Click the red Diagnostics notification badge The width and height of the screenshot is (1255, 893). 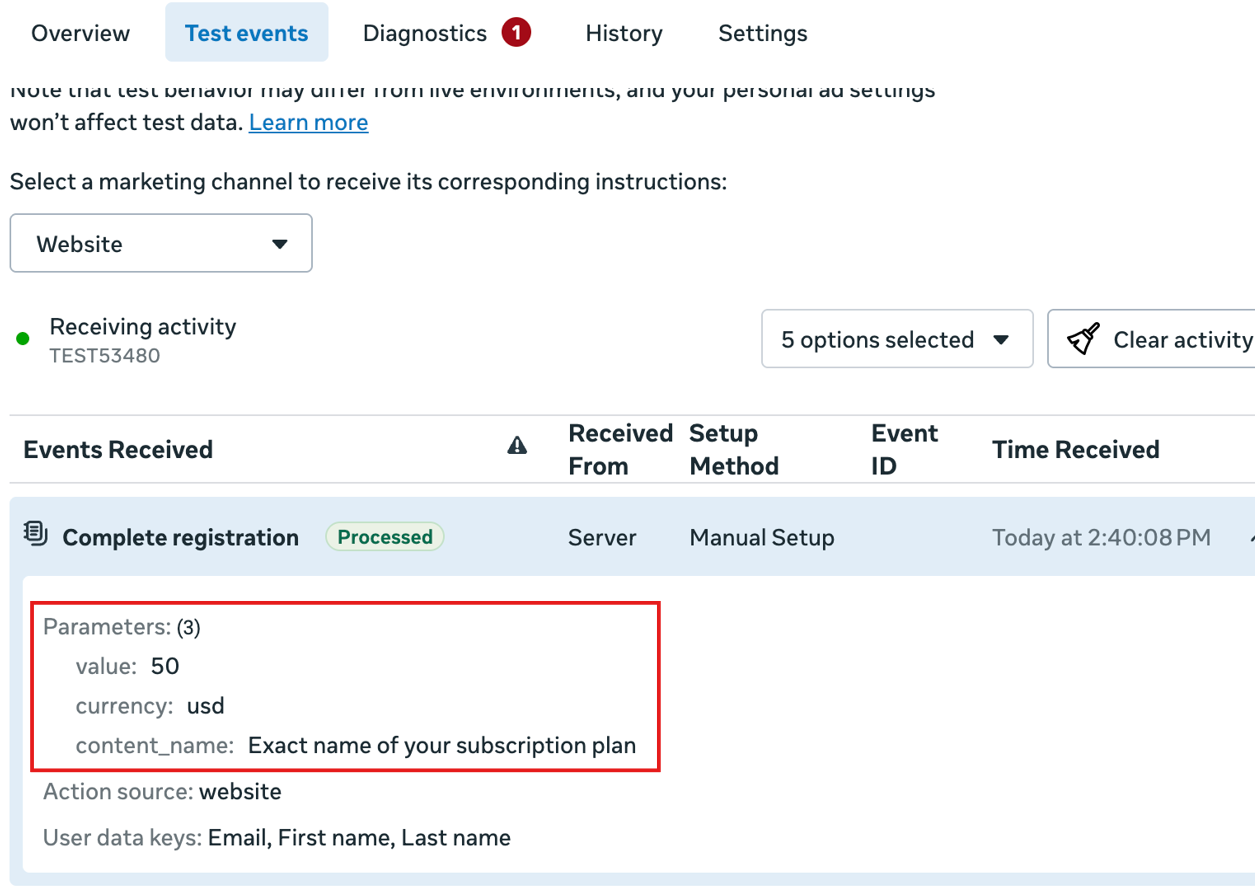click(x=516, y=33)
